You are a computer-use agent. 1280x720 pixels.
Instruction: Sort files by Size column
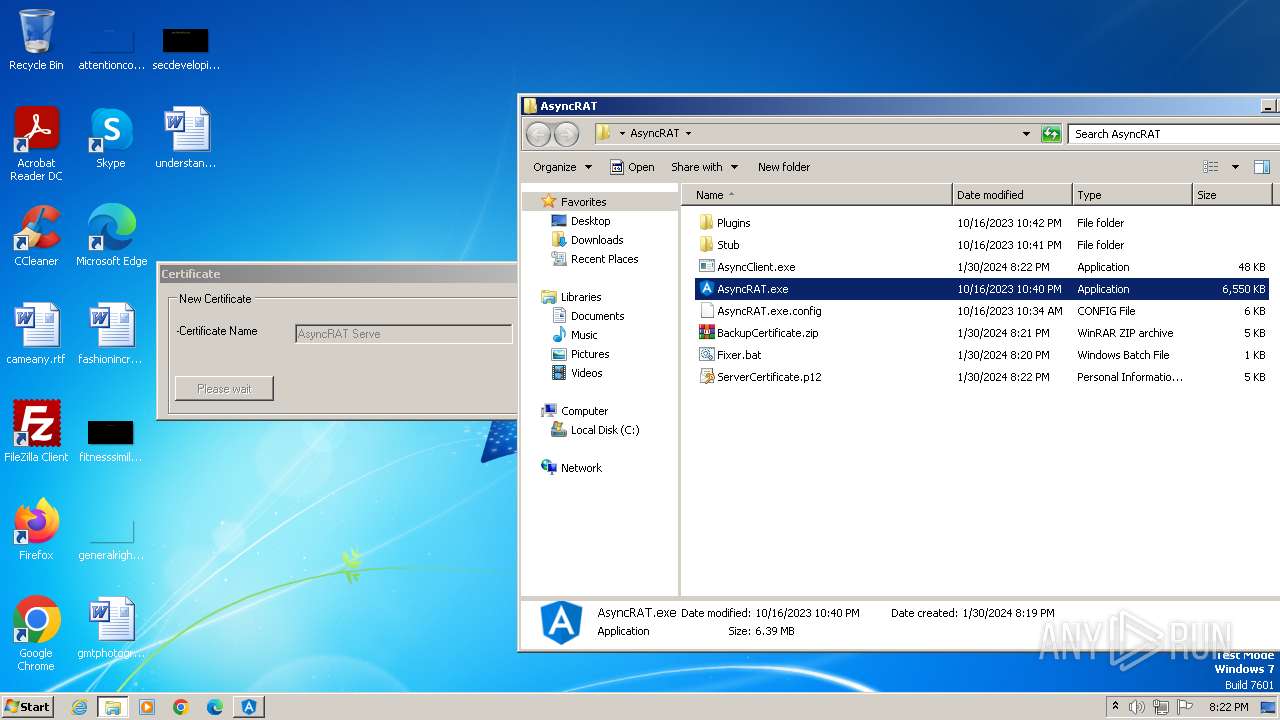(1231, 195)
